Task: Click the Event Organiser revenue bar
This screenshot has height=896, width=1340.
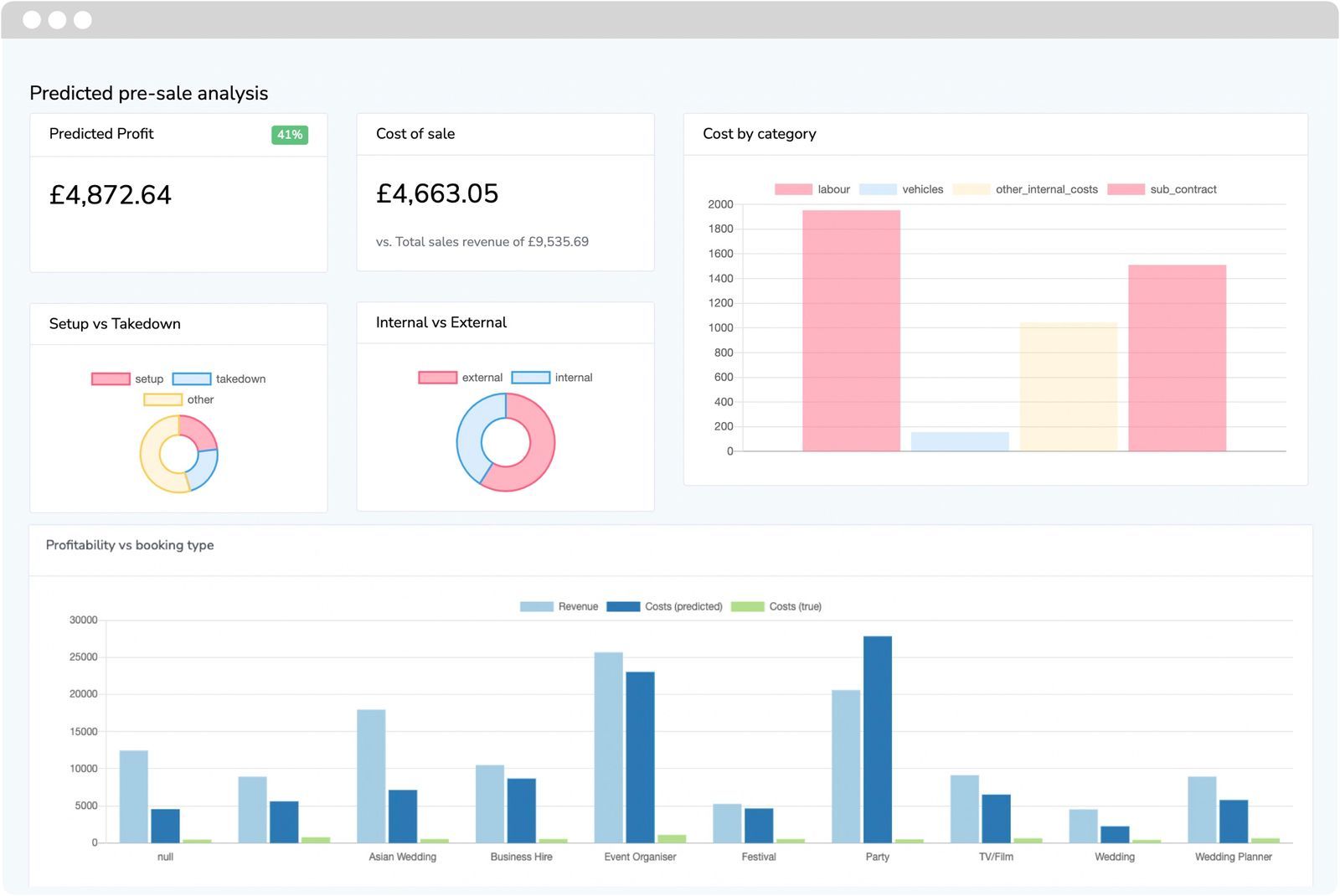Action: click(x=609, y=747)
